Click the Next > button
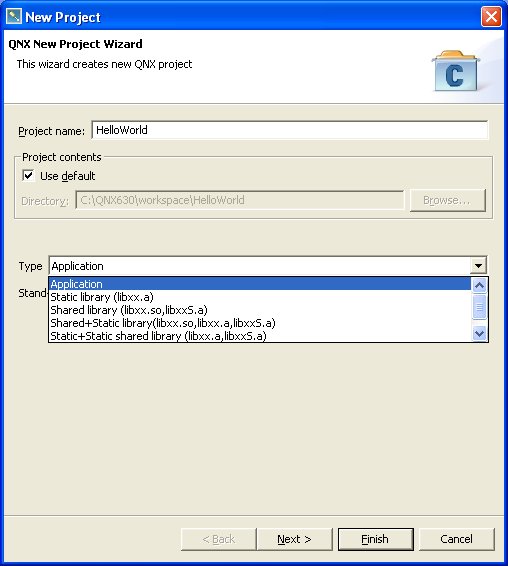This screenshot has height=566, width=508. pyautogui.click(x=294, y=539)
